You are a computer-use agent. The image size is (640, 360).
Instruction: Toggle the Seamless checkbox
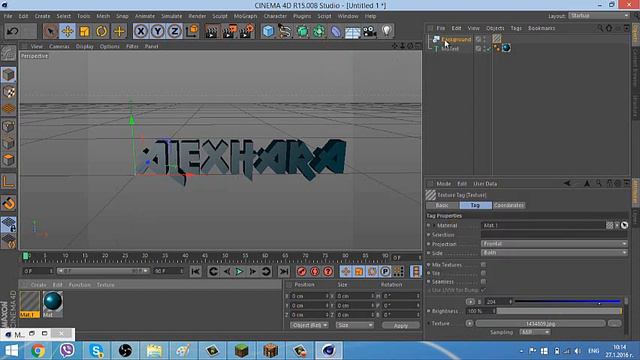[483, 282]
